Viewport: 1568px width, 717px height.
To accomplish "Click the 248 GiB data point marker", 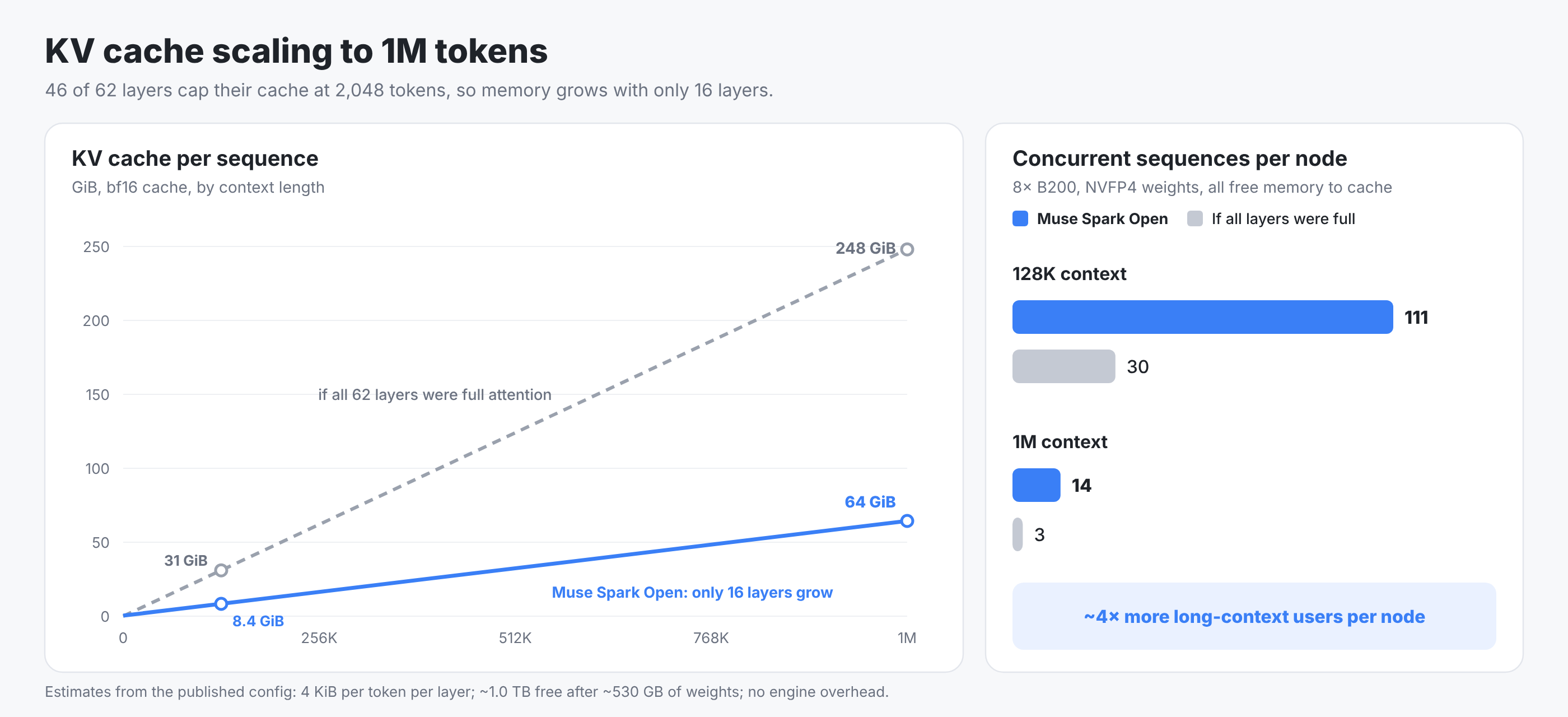I will (x=907, y=249).
